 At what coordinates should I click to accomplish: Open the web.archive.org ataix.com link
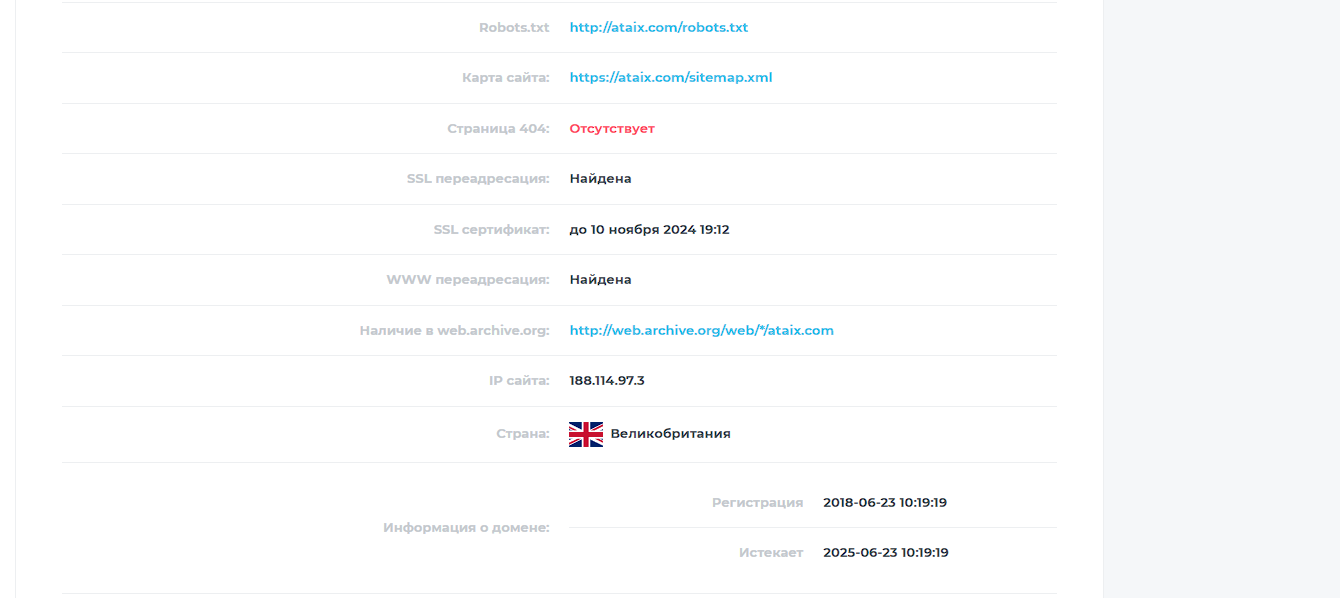coord(702,331)
